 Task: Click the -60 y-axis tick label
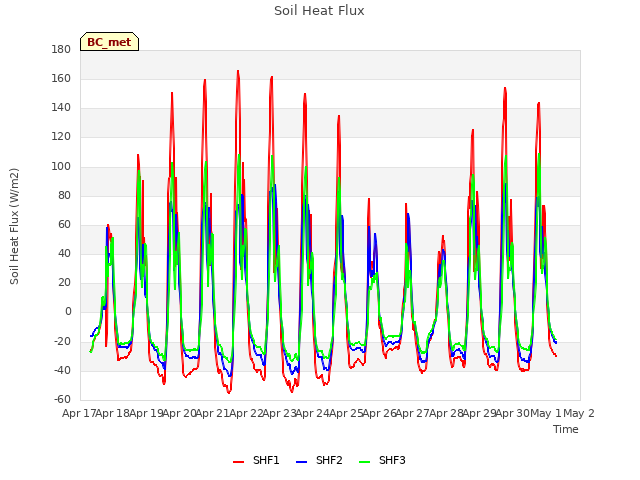[x=62, y=399]
